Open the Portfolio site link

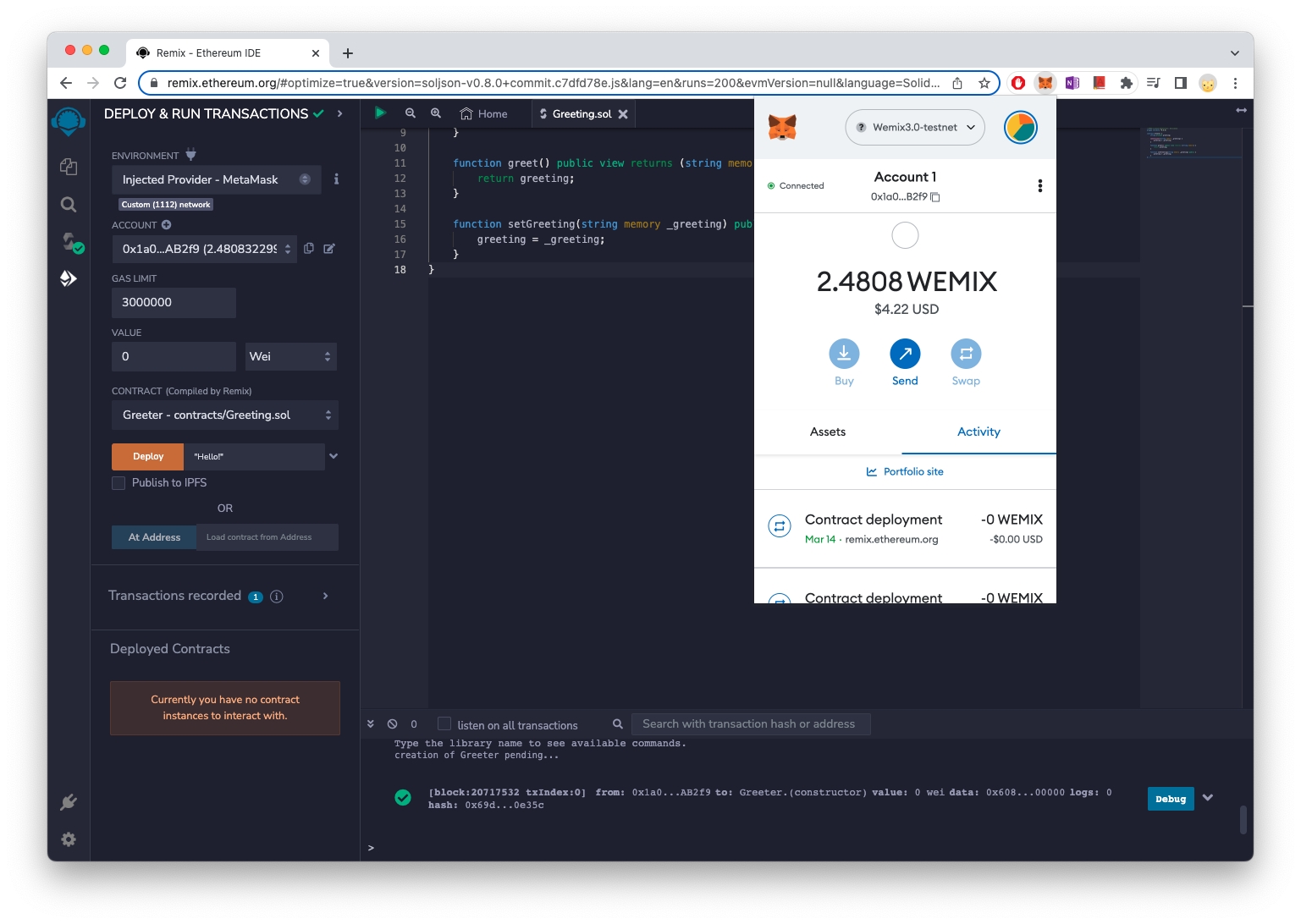click(x=905, y=472)
